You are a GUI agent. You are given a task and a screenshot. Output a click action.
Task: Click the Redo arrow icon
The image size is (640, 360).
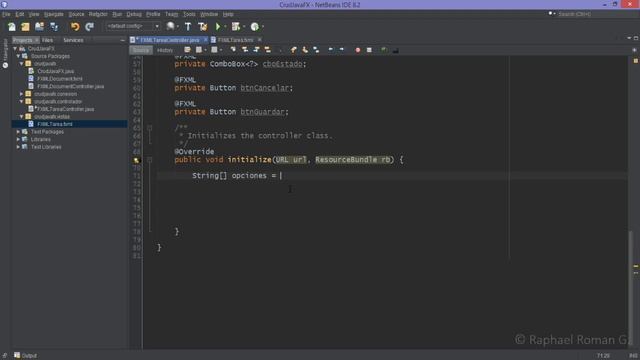pyautogui.click(x=89, y=27)
